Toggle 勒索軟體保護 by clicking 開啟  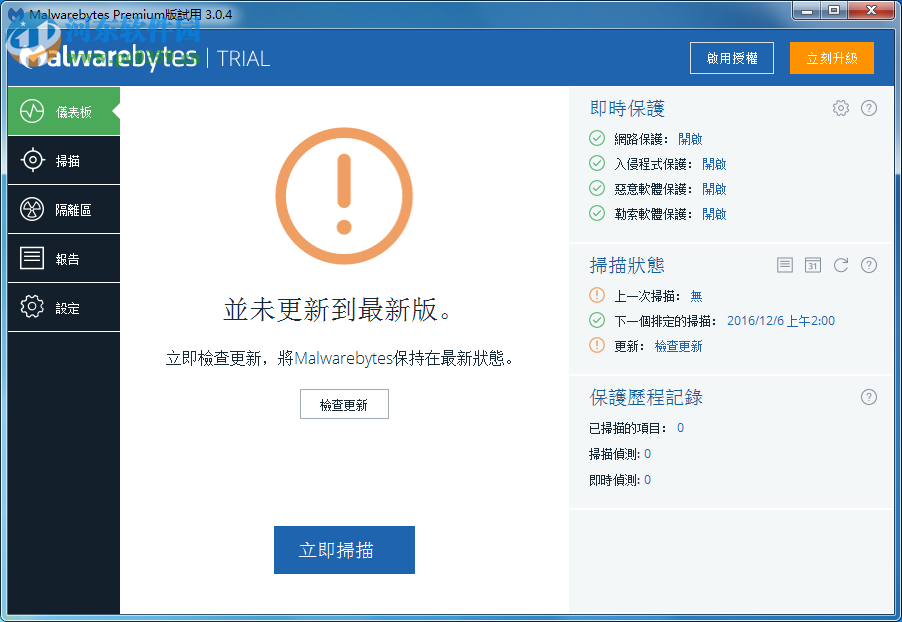click(714, 213)
